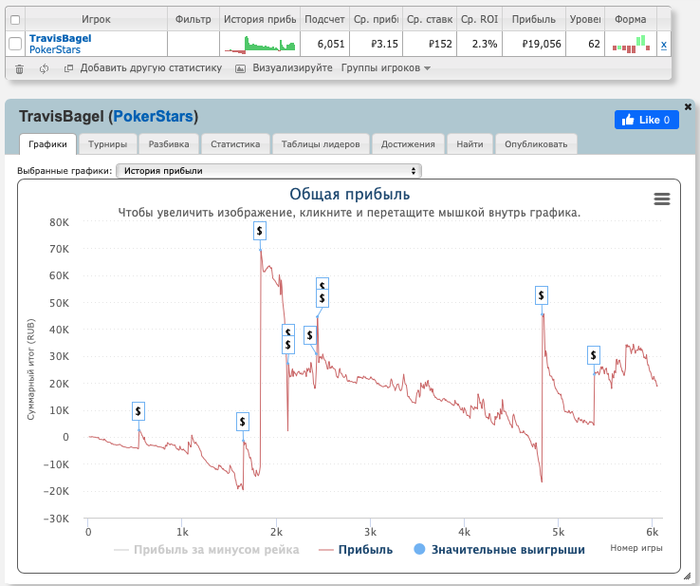
Task: Click the 6,051 count value
Action: [x=331, y=44]
